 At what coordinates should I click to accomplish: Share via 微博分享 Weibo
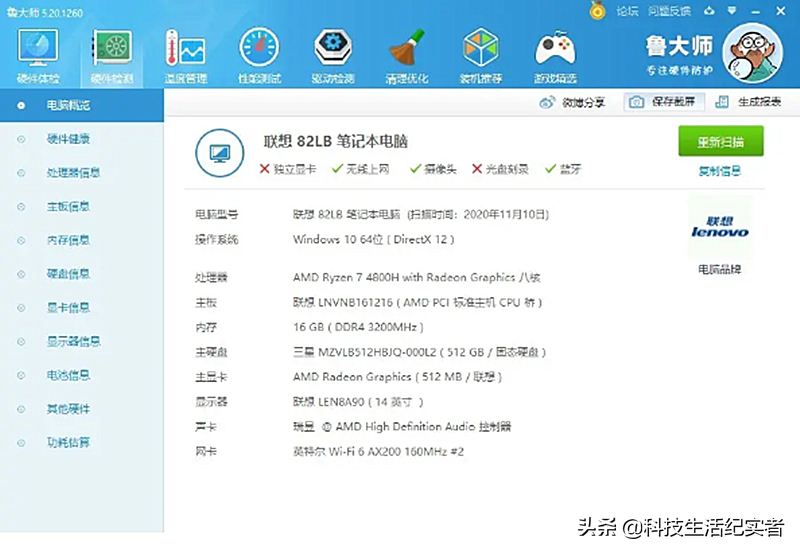pyautogui.click(x=572, y=103)
